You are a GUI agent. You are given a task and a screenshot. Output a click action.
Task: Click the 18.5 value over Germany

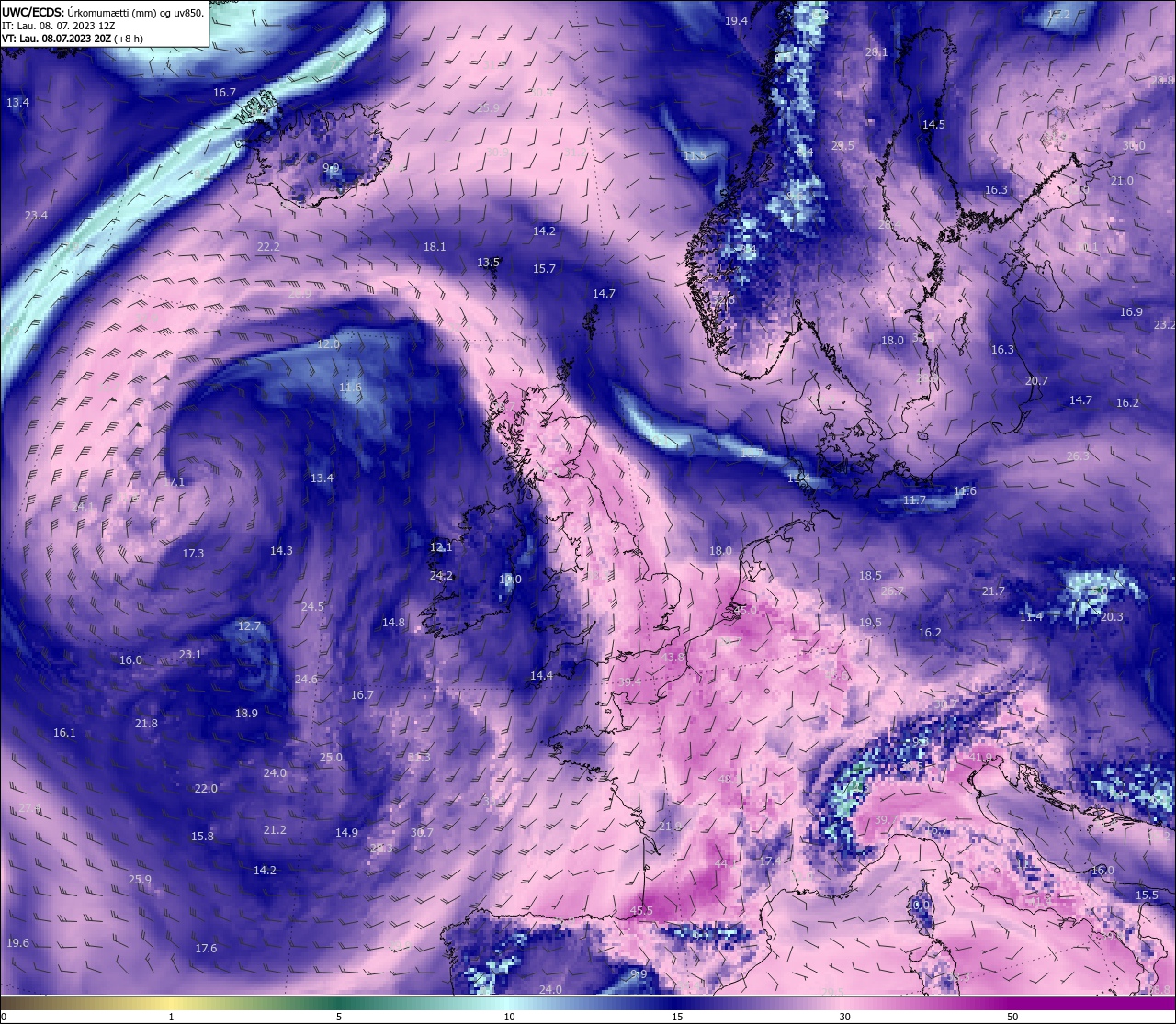tap(870, 575)
